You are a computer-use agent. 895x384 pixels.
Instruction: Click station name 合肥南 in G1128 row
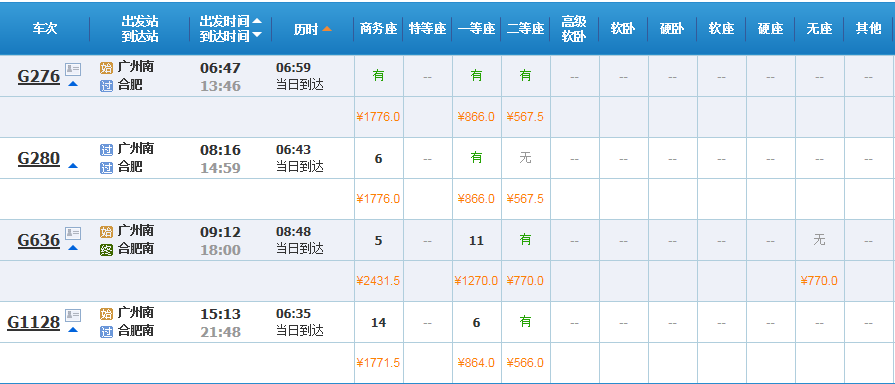point(136,331)
